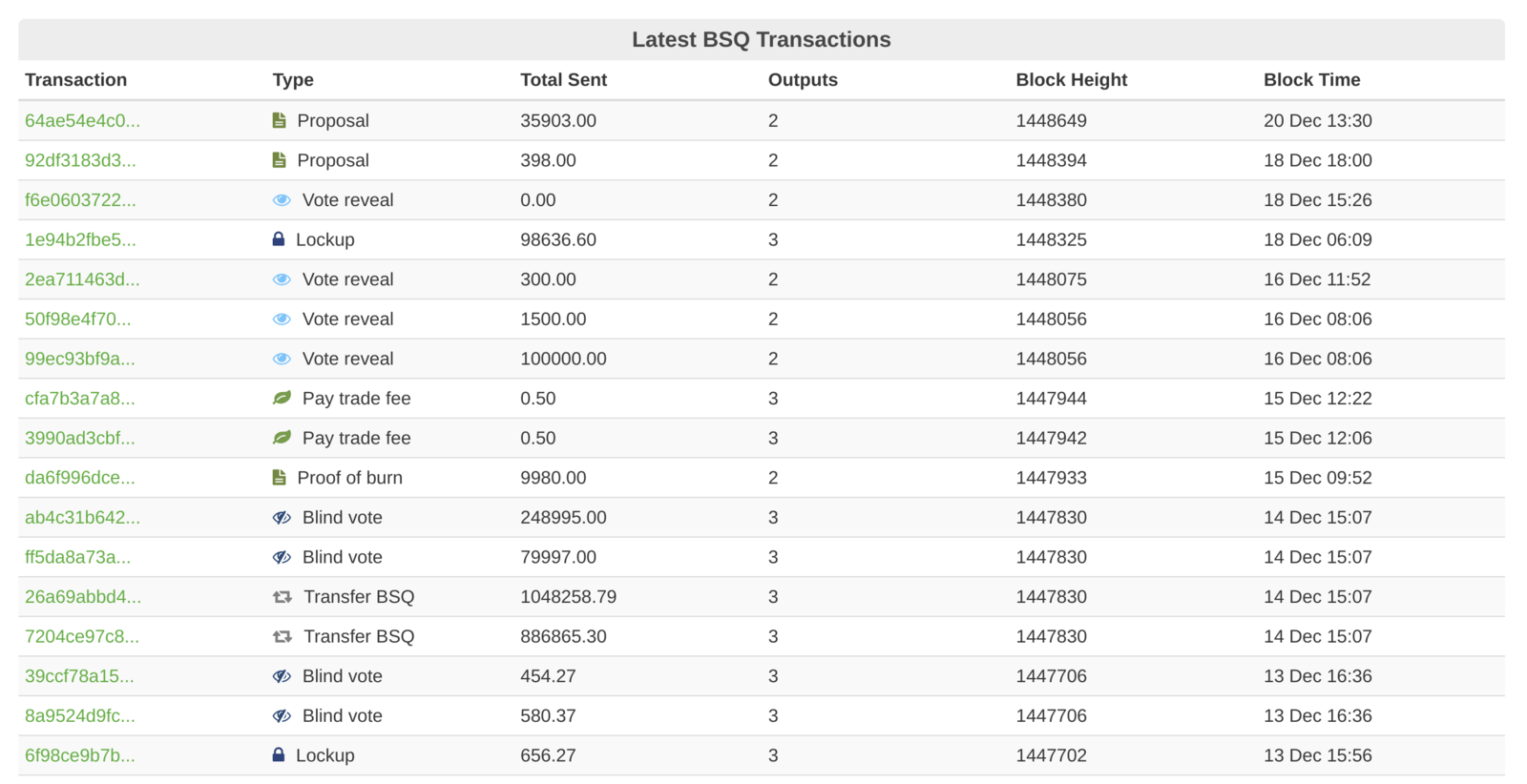This screenshot has height=784, width=1527.
Task: Click the Type column header
Action: pos(293,80)
